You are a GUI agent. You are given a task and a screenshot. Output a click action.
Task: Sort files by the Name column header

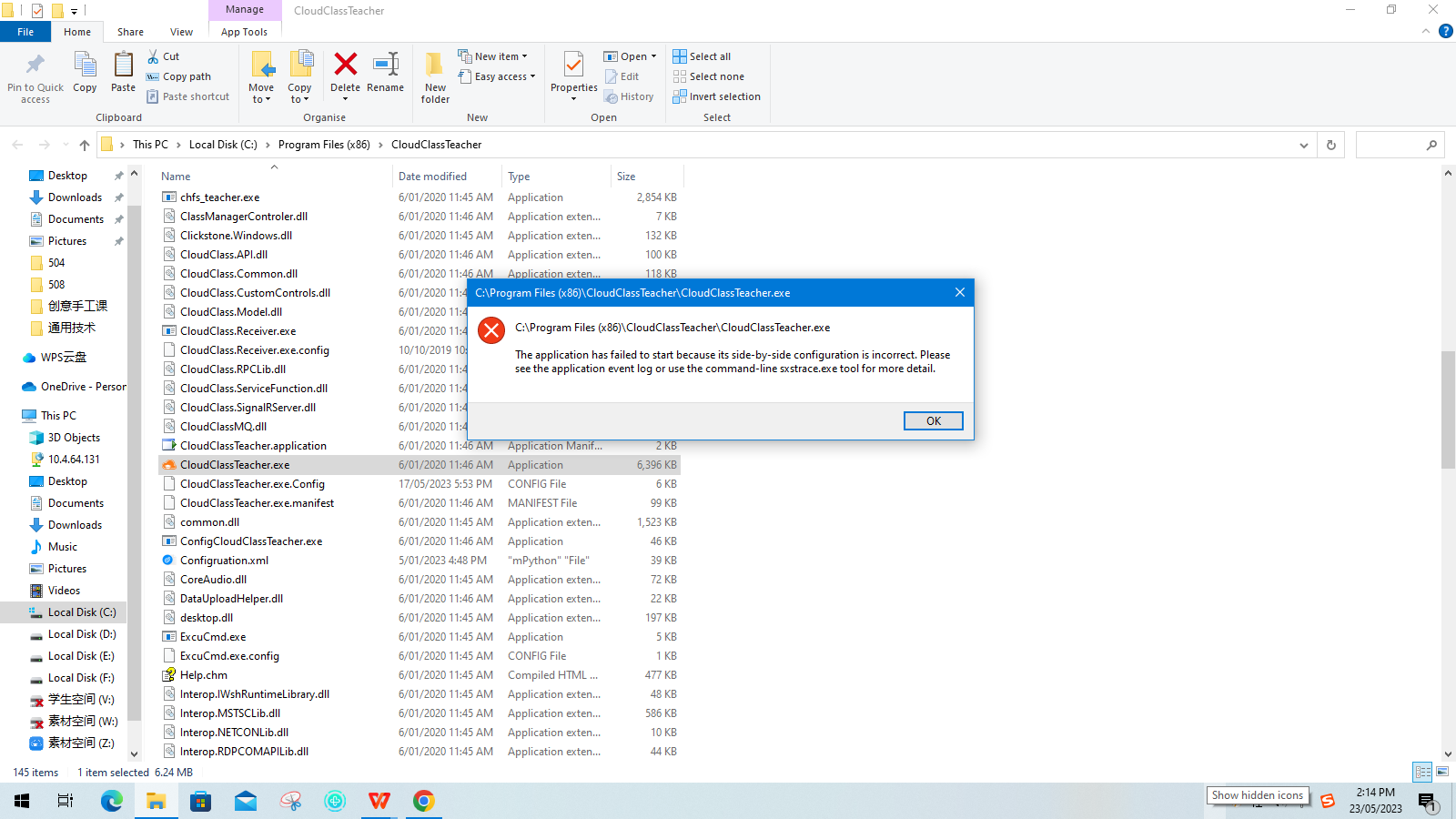(x=176, y=177)
